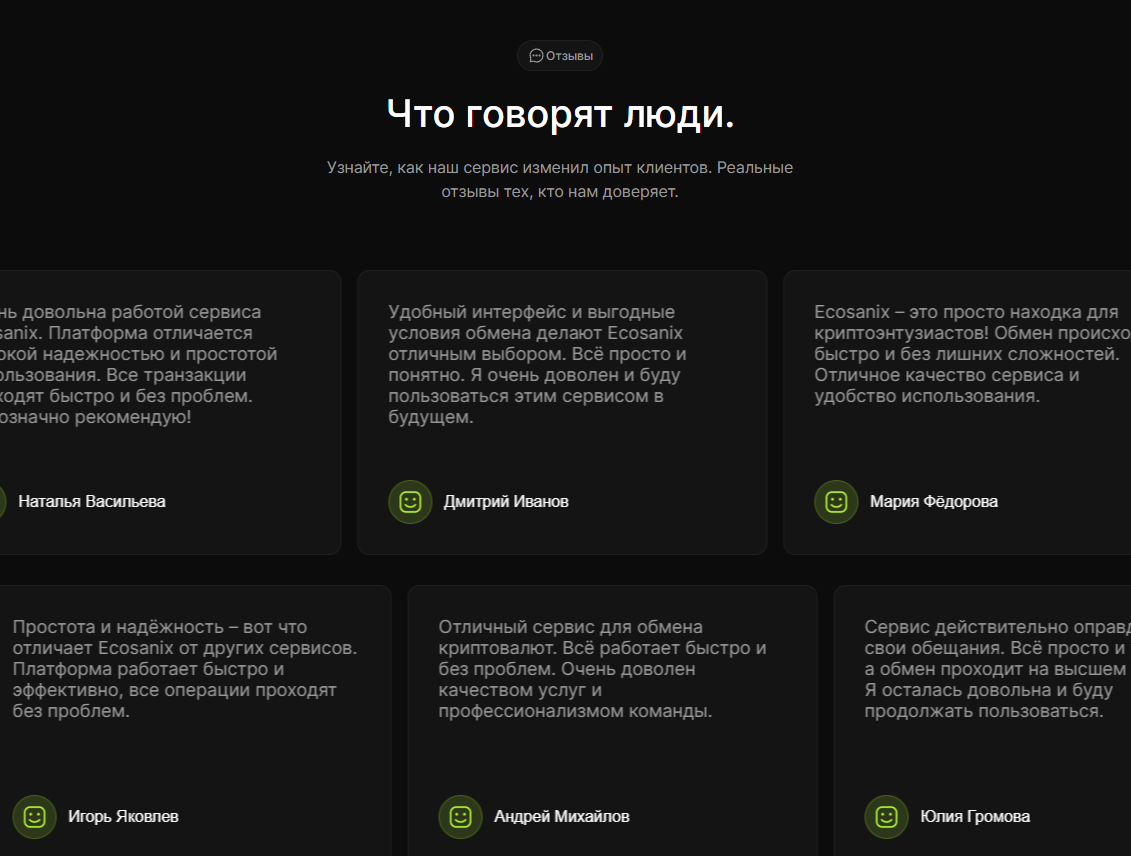This screenshot has width=1131, height=856.
Task: Select the name Андрей Михайлов
Action: point(561,817)
